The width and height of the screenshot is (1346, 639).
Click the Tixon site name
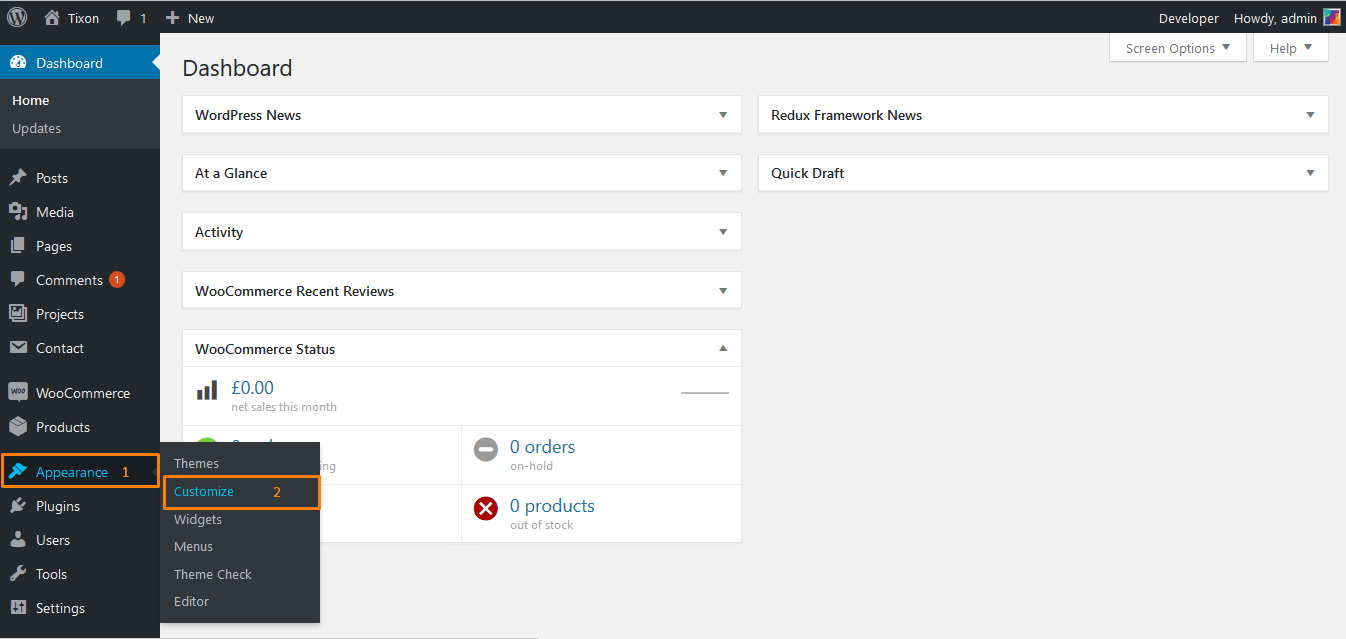pos(83,18)
